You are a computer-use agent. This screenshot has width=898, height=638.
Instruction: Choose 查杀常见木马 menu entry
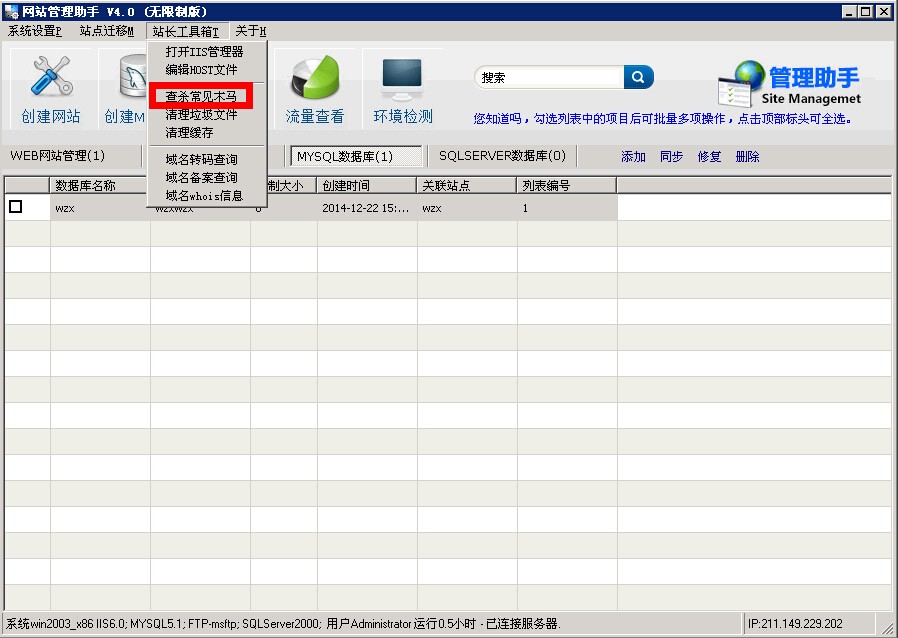(x=201, y=97)
